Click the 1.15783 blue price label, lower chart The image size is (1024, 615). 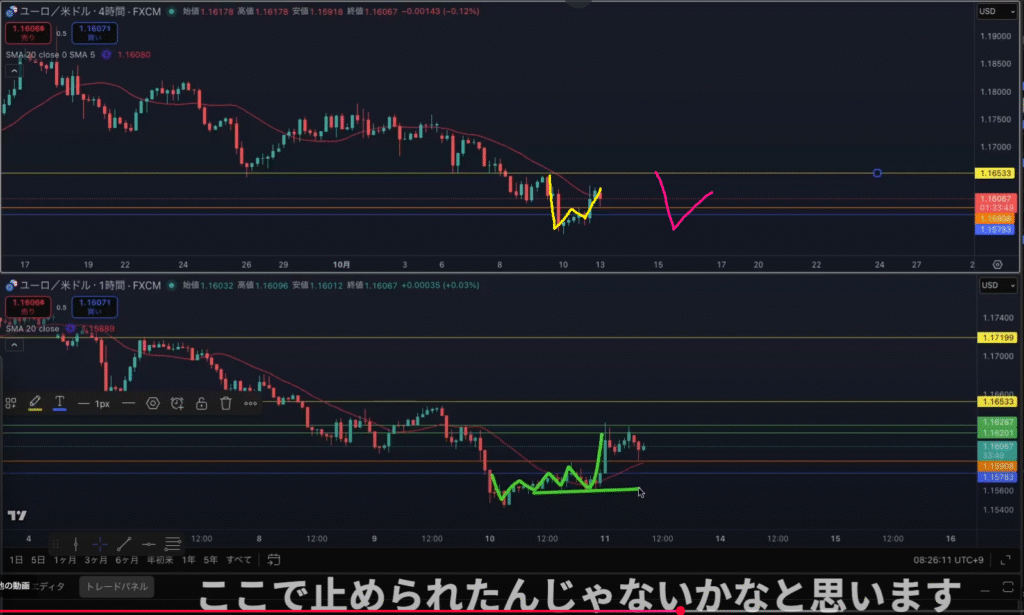(997, 477)
